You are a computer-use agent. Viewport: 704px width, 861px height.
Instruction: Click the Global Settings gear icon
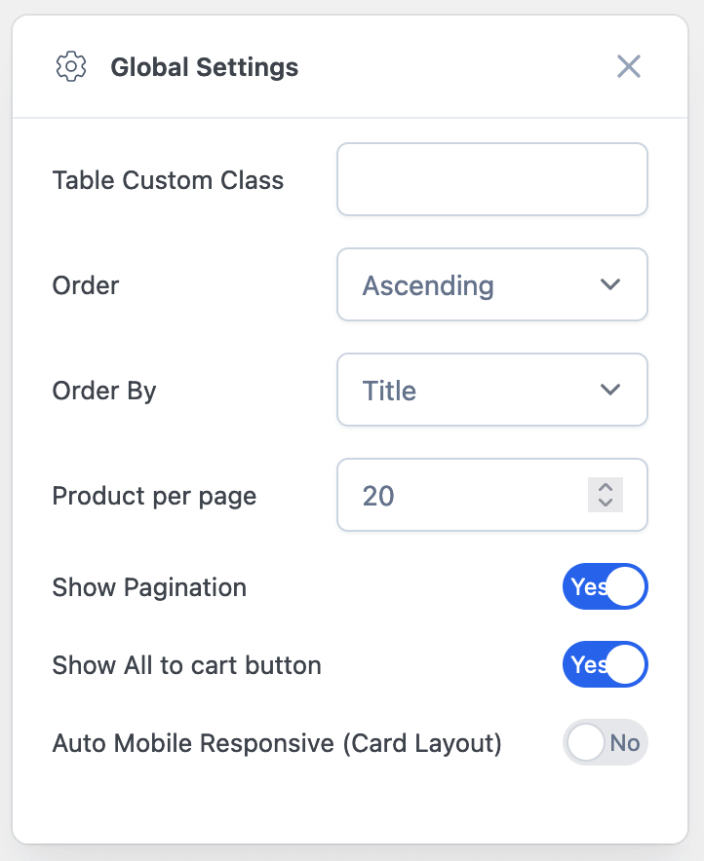tap(71, 67)
